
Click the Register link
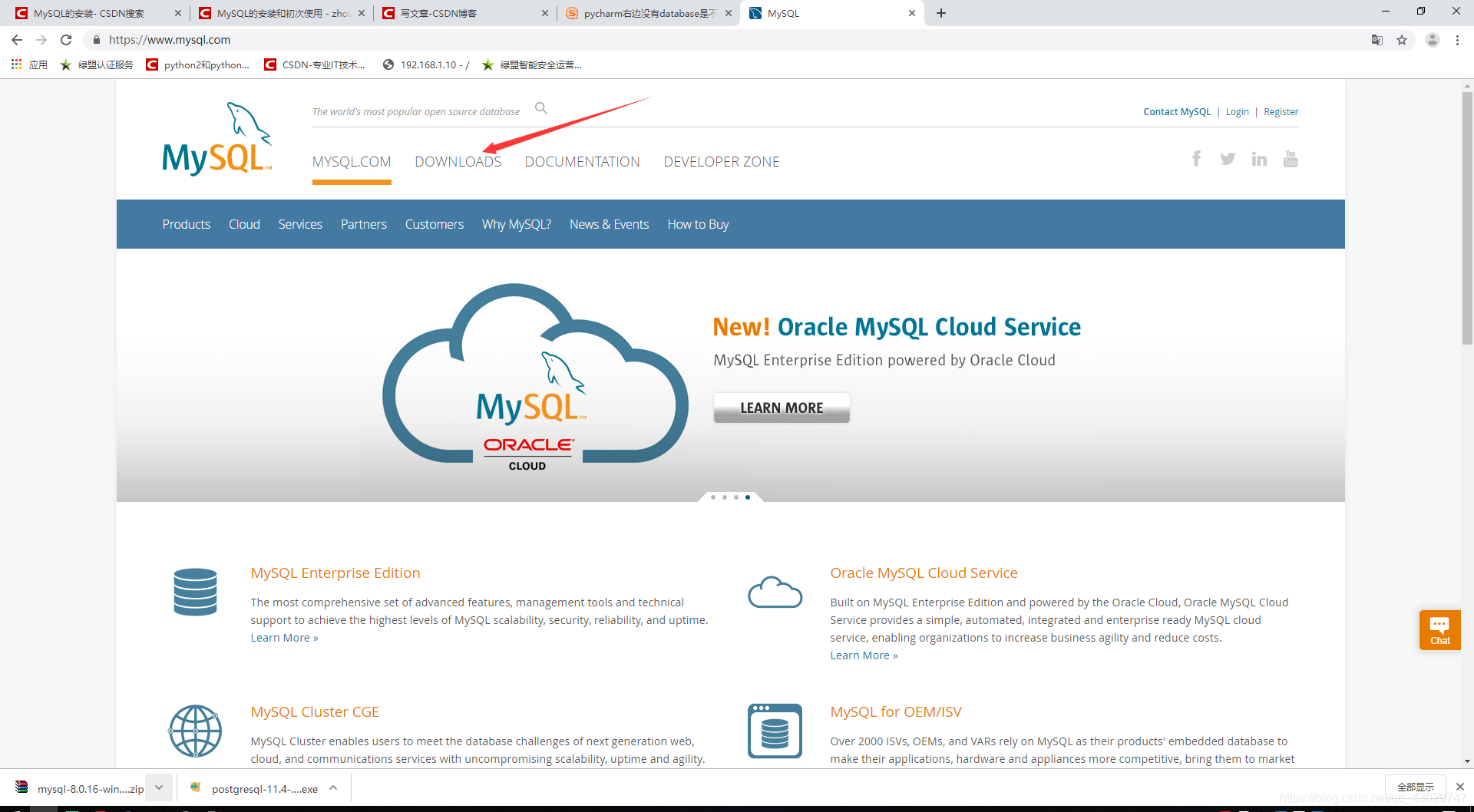(1281, 112)
